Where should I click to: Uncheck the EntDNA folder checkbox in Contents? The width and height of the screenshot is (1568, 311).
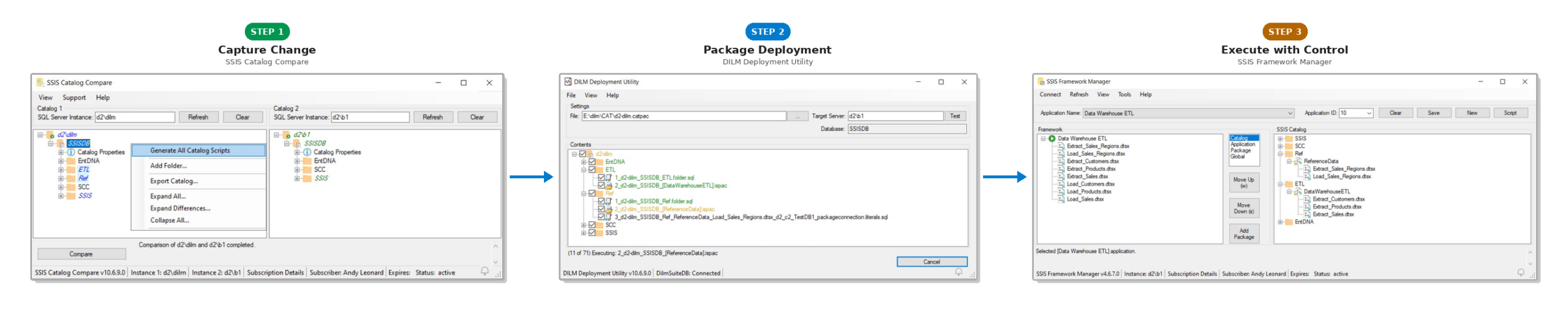coord(592,162)
